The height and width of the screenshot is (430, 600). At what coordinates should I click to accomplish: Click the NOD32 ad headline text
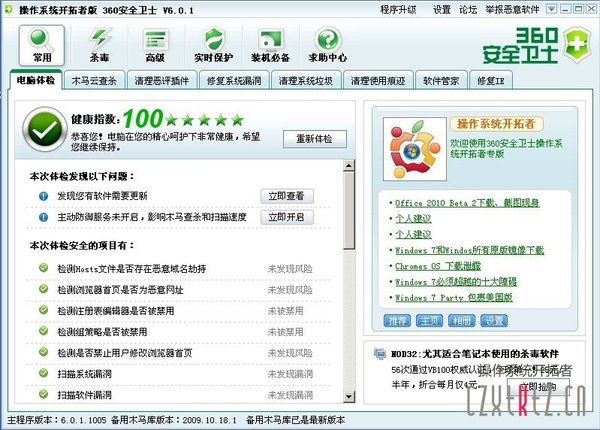tap(474, 354)
